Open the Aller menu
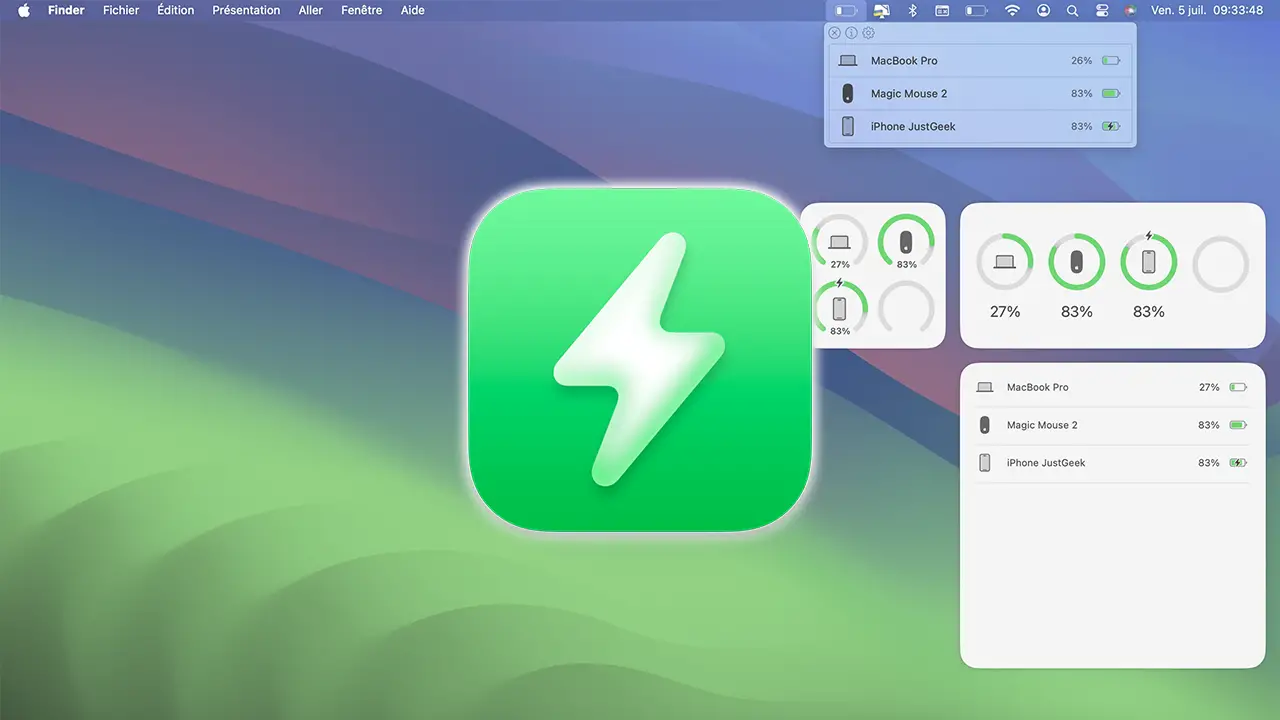 310,10
